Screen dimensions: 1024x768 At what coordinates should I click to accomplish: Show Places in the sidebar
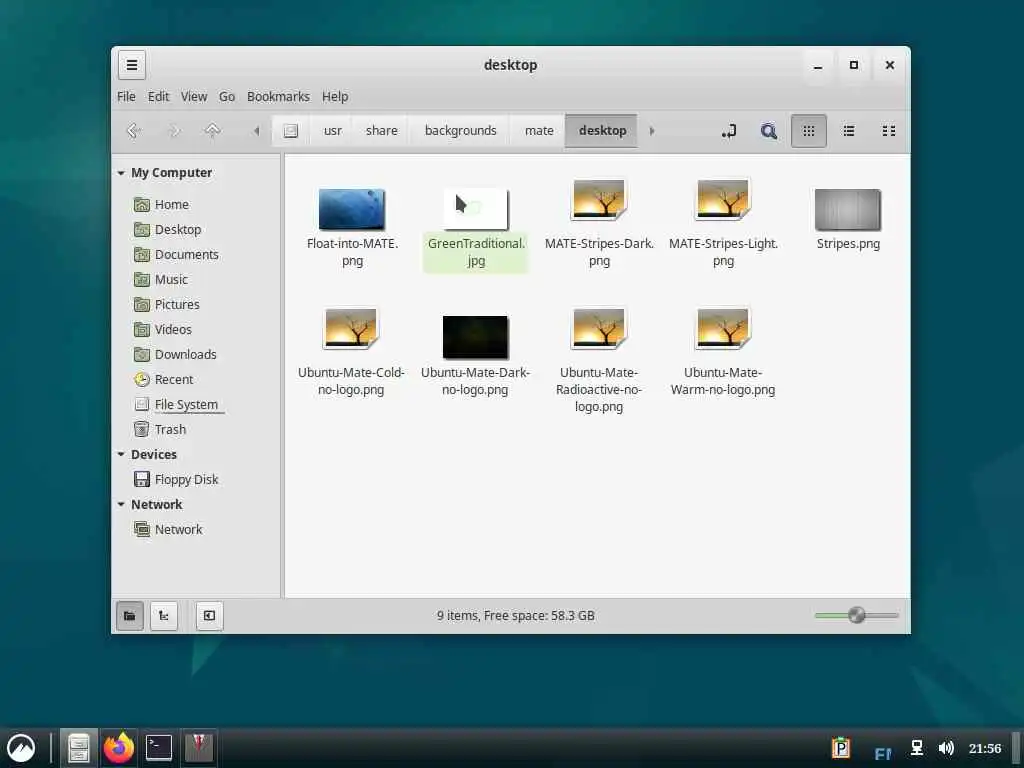click(130, 616)
